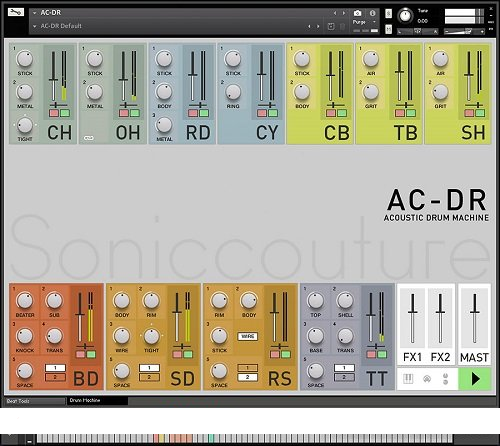Toggle the red mute button on CH channel
This screenshot has width=500, height=446.
54,113
